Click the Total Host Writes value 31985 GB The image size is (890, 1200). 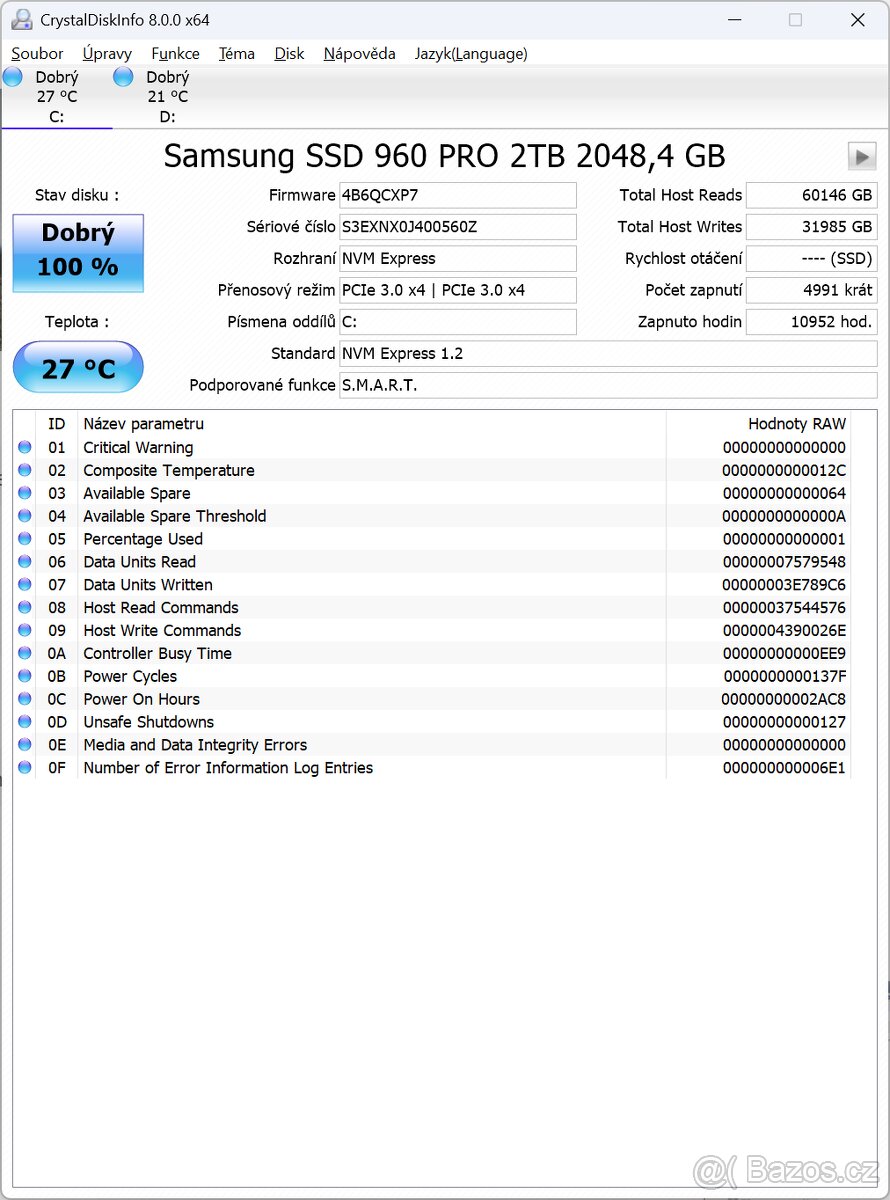coord(812,227)
